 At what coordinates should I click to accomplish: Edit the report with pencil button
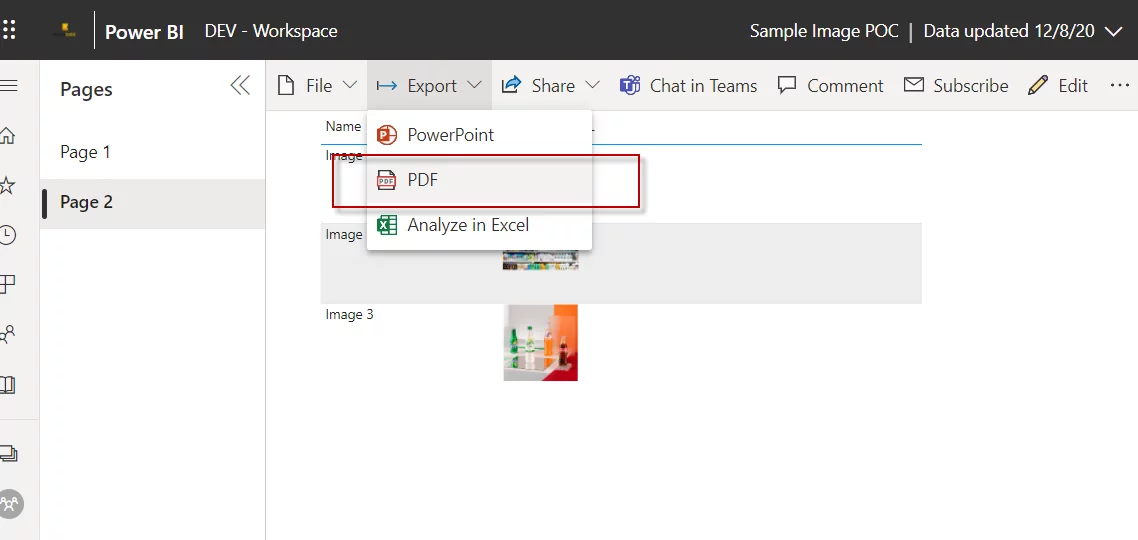tap(1058, 86)
